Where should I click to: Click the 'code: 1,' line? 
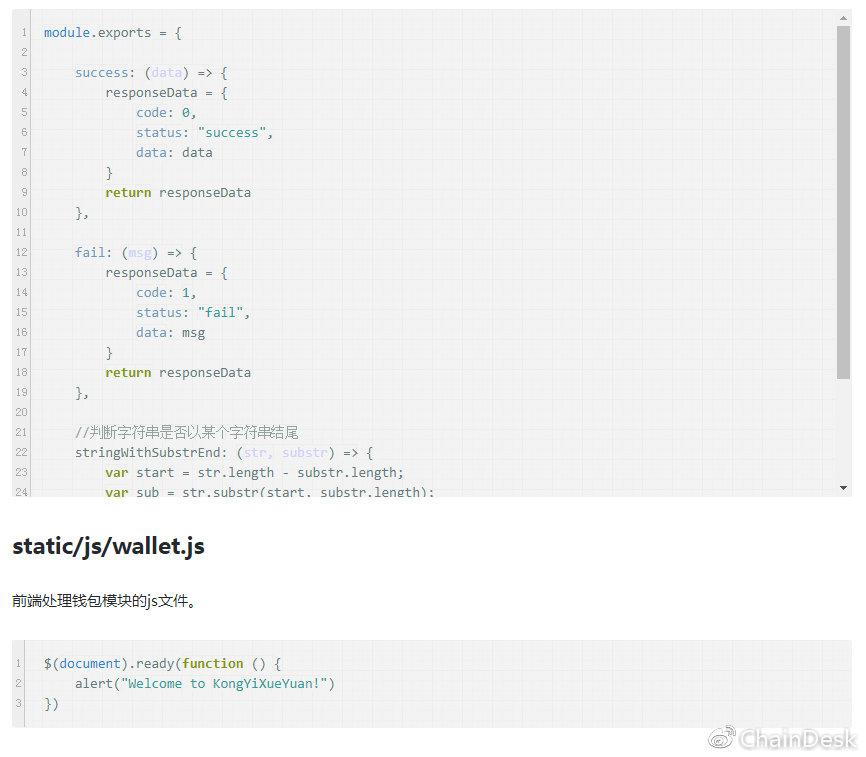point(166,293)
